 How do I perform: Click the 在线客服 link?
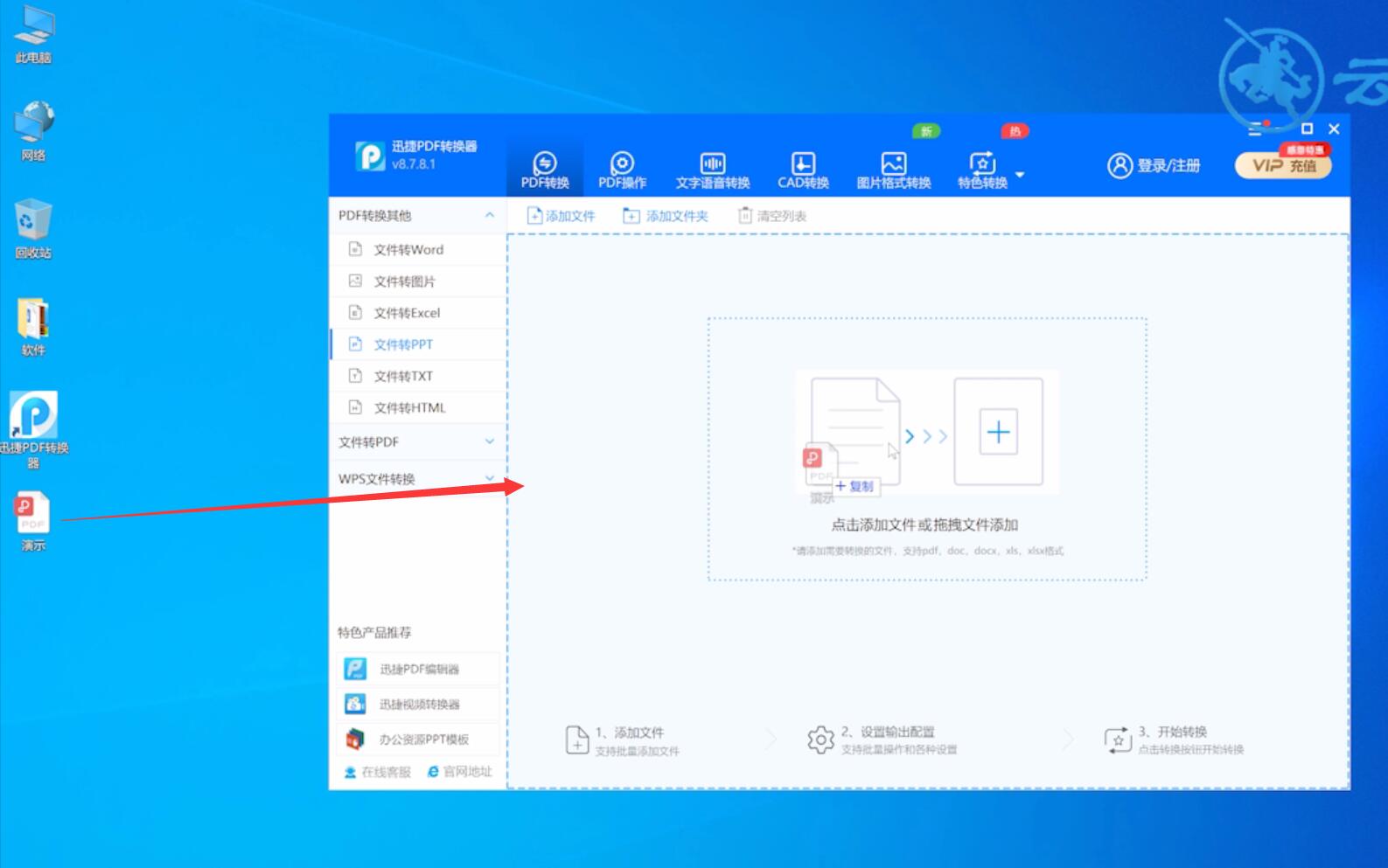(x=377, y=772)
